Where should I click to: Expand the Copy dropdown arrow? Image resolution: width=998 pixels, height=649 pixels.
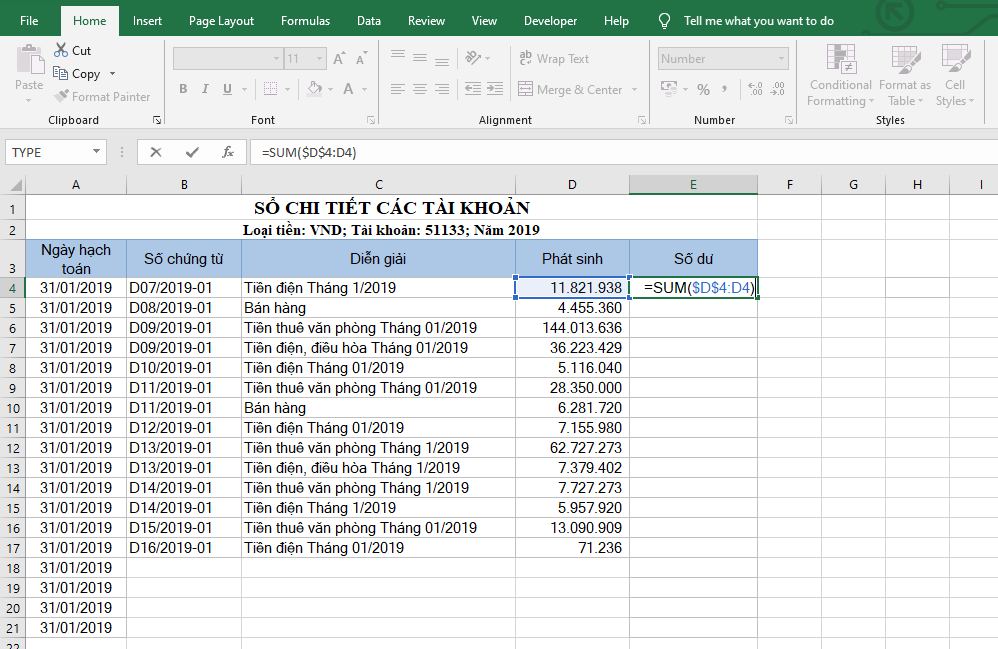point(112,74)
